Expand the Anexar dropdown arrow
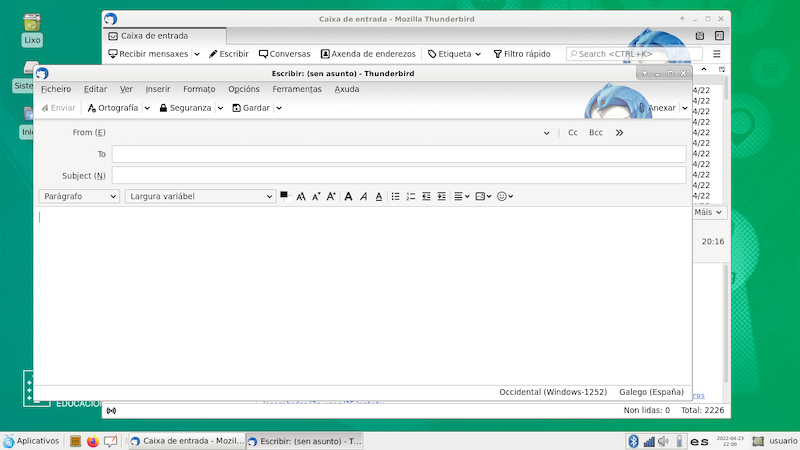This screenshot has height=450, width=800. click(685, 108)
